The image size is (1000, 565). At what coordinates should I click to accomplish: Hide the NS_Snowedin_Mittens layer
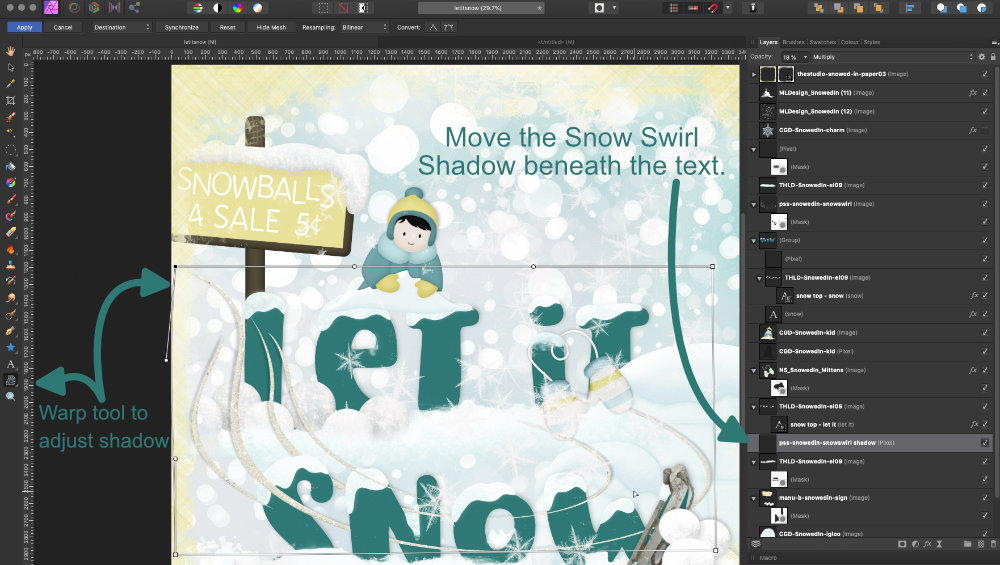(985, 370)
